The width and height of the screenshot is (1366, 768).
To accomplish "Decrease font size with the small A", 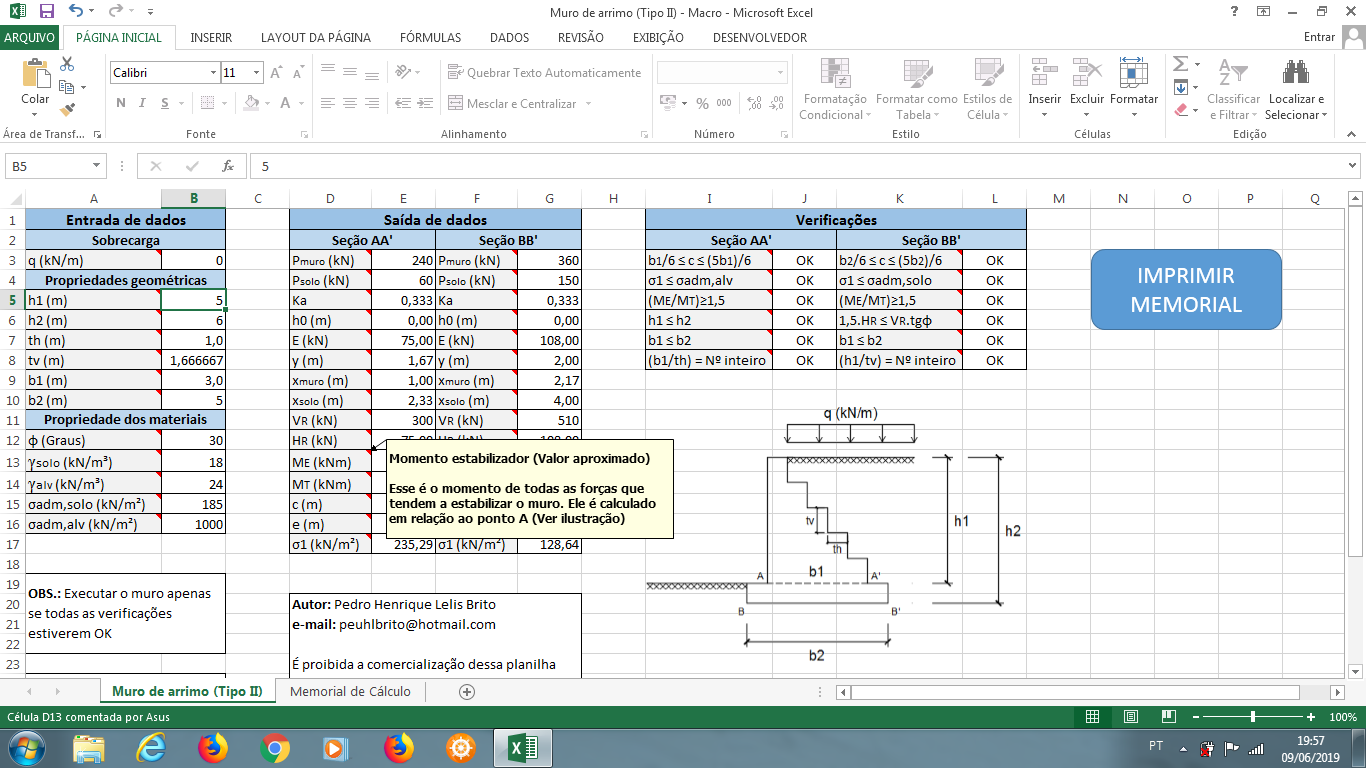I will (x=298, y=73).
